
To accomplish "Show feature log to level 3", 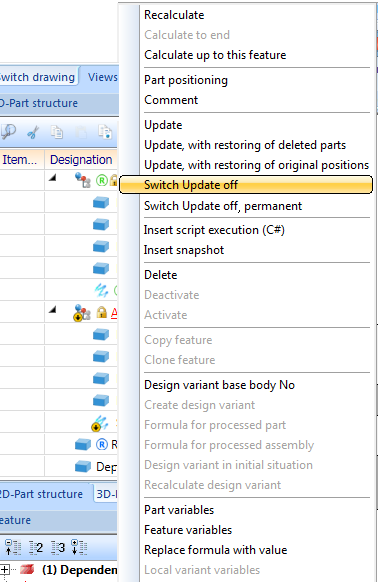I will 58,548.
